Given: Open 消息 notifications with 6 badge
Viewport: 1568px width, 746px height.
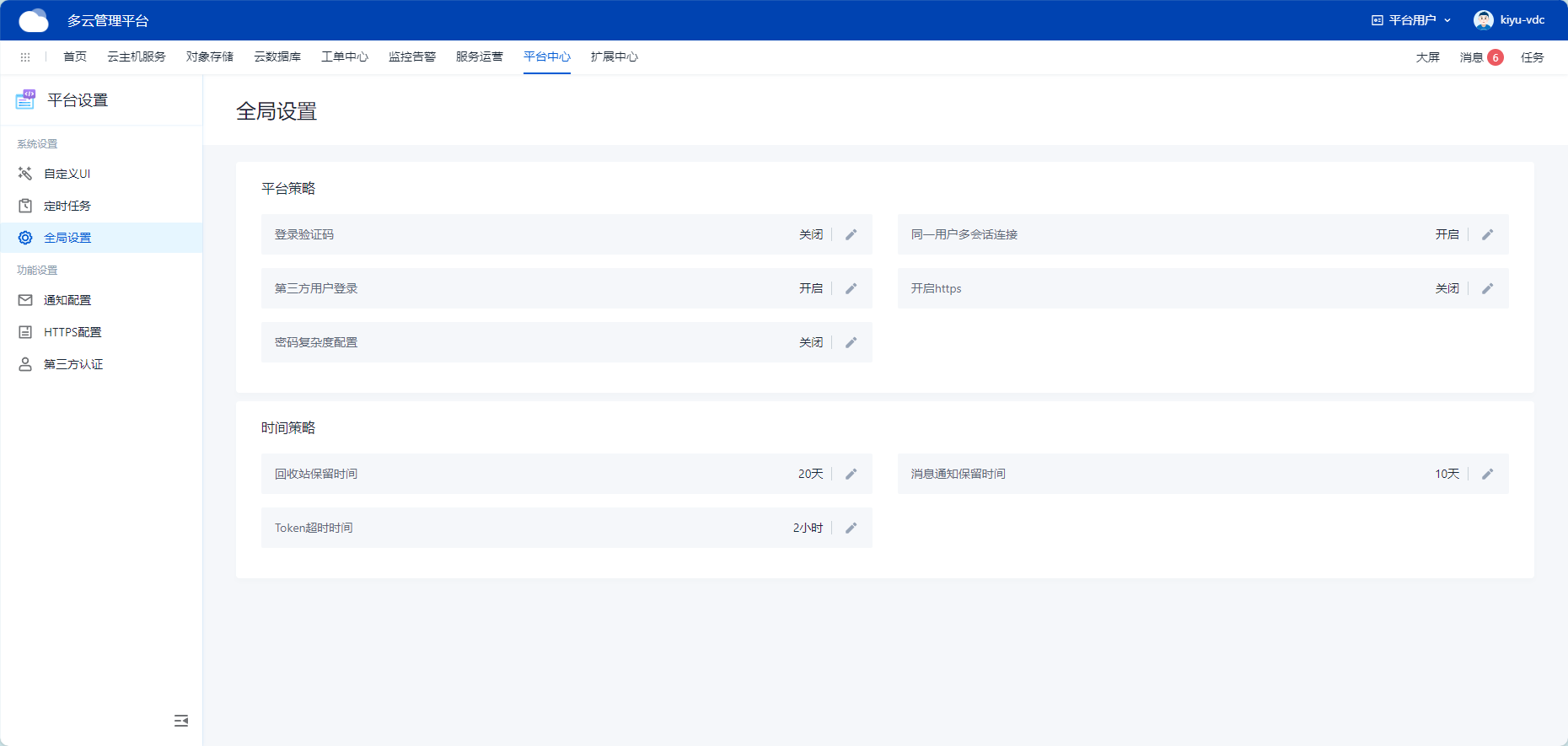Looking at the screenshot, I should tap(1480, 57).
